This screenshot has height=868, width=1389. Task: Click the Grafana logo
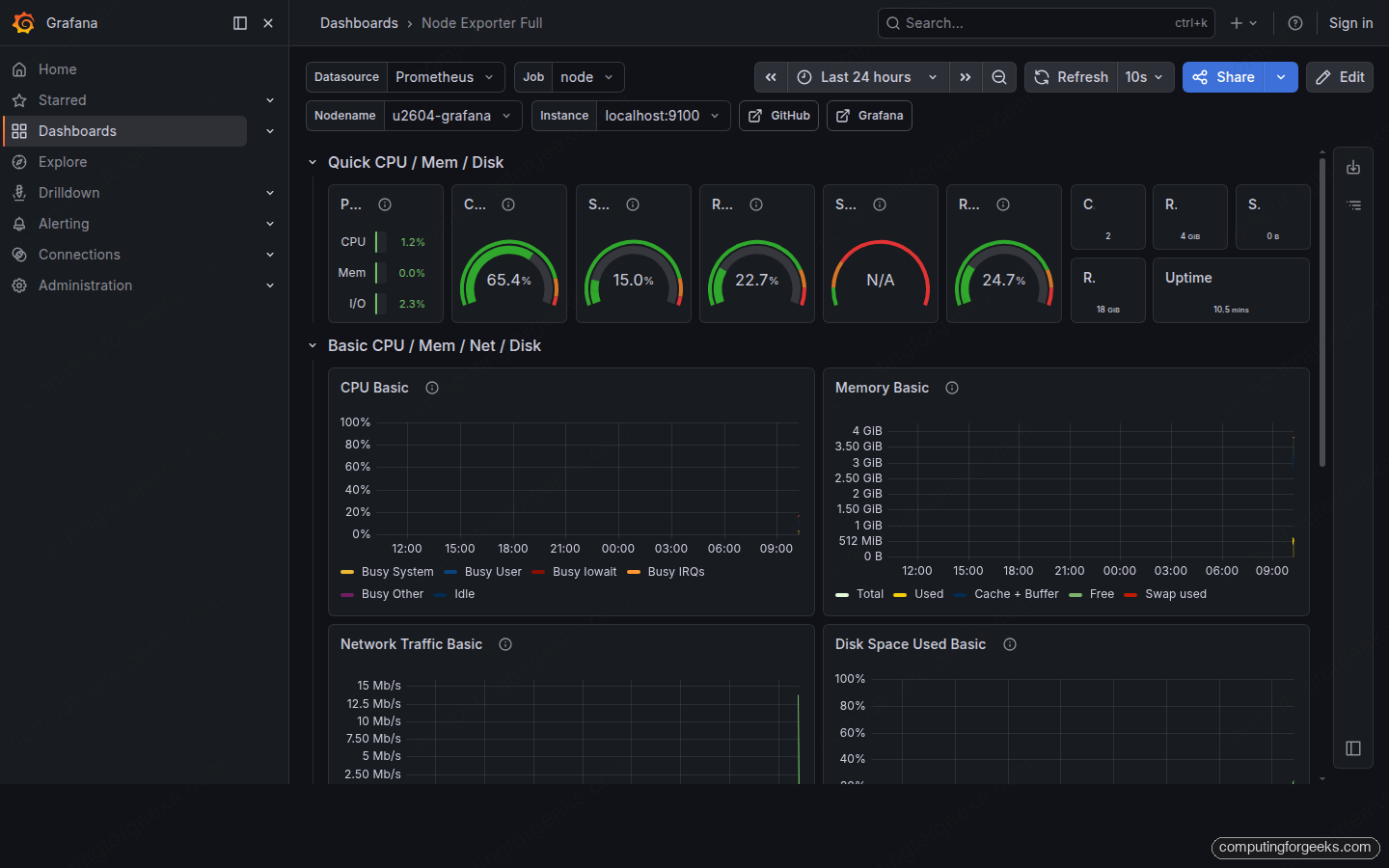(x=24, y=22)
